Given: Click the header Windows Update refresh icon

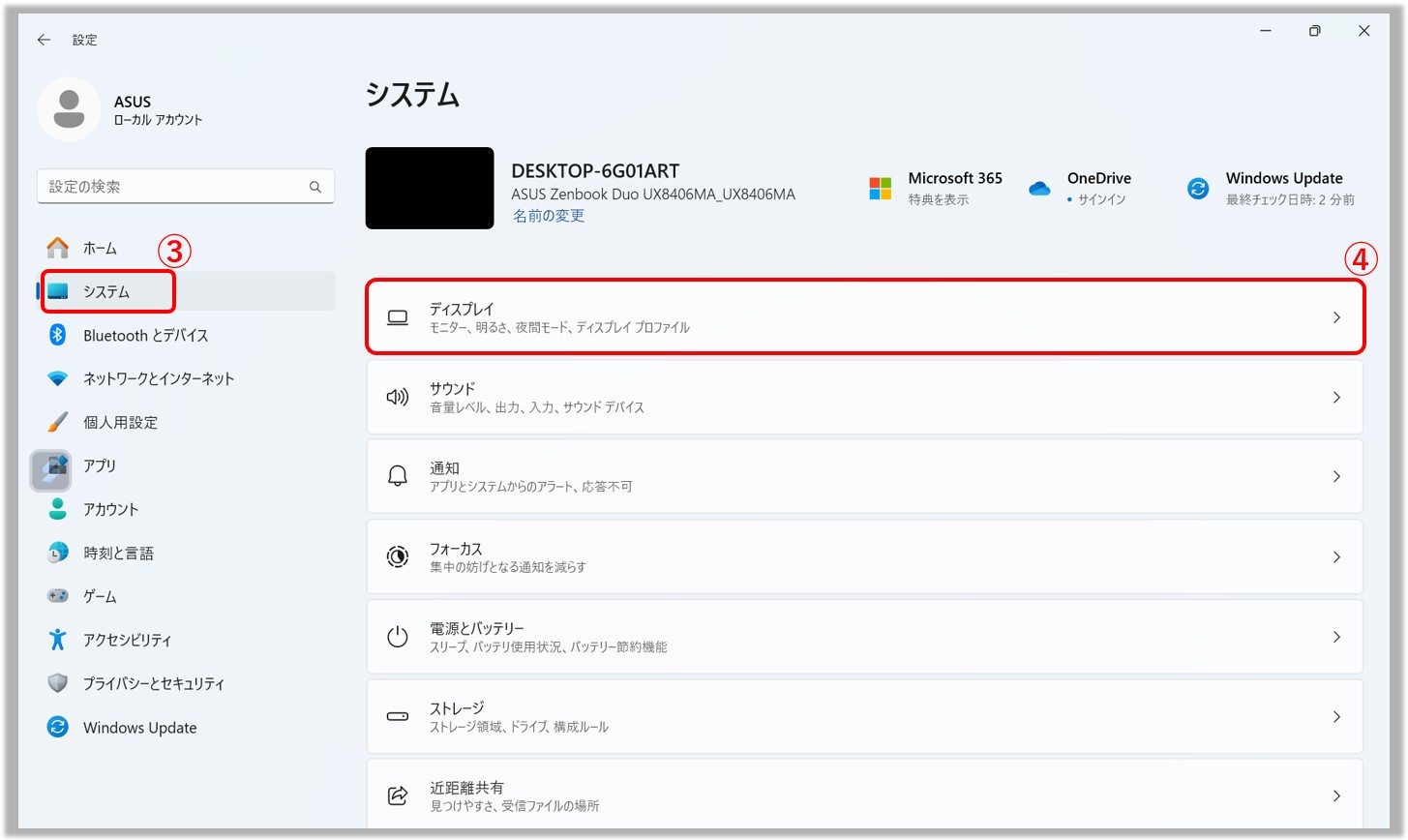Looking at the screenshot, I should coord(1198,189).
